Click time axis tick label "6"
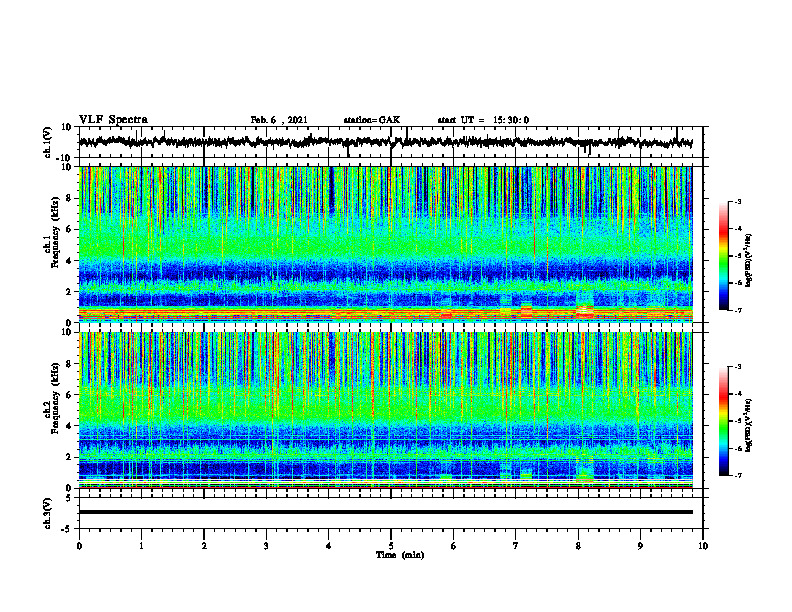This screenshot has height=612, width=792. click(x=454, y=546)
